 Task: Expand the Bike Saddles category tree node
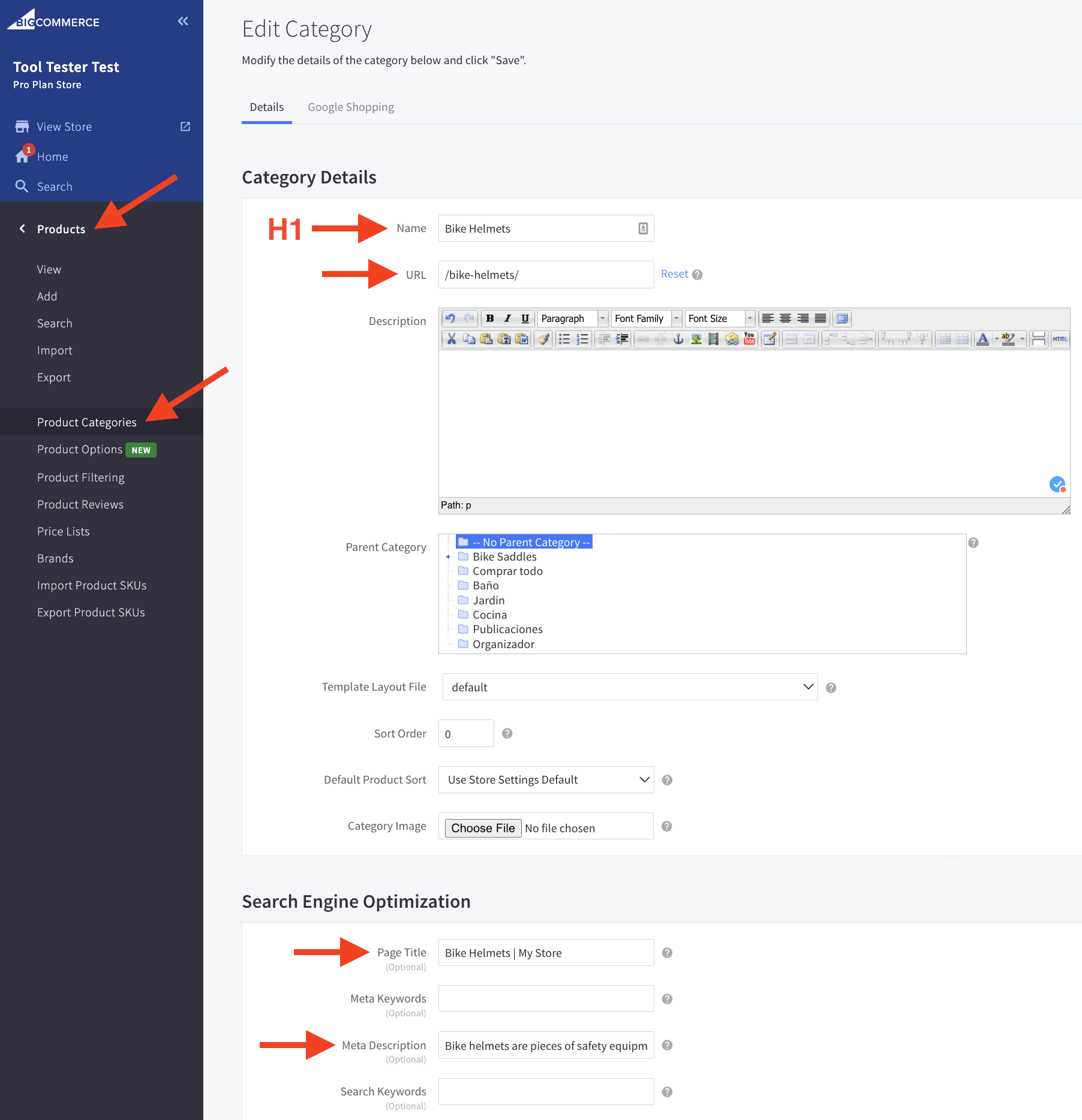click(x=448, y=557)
